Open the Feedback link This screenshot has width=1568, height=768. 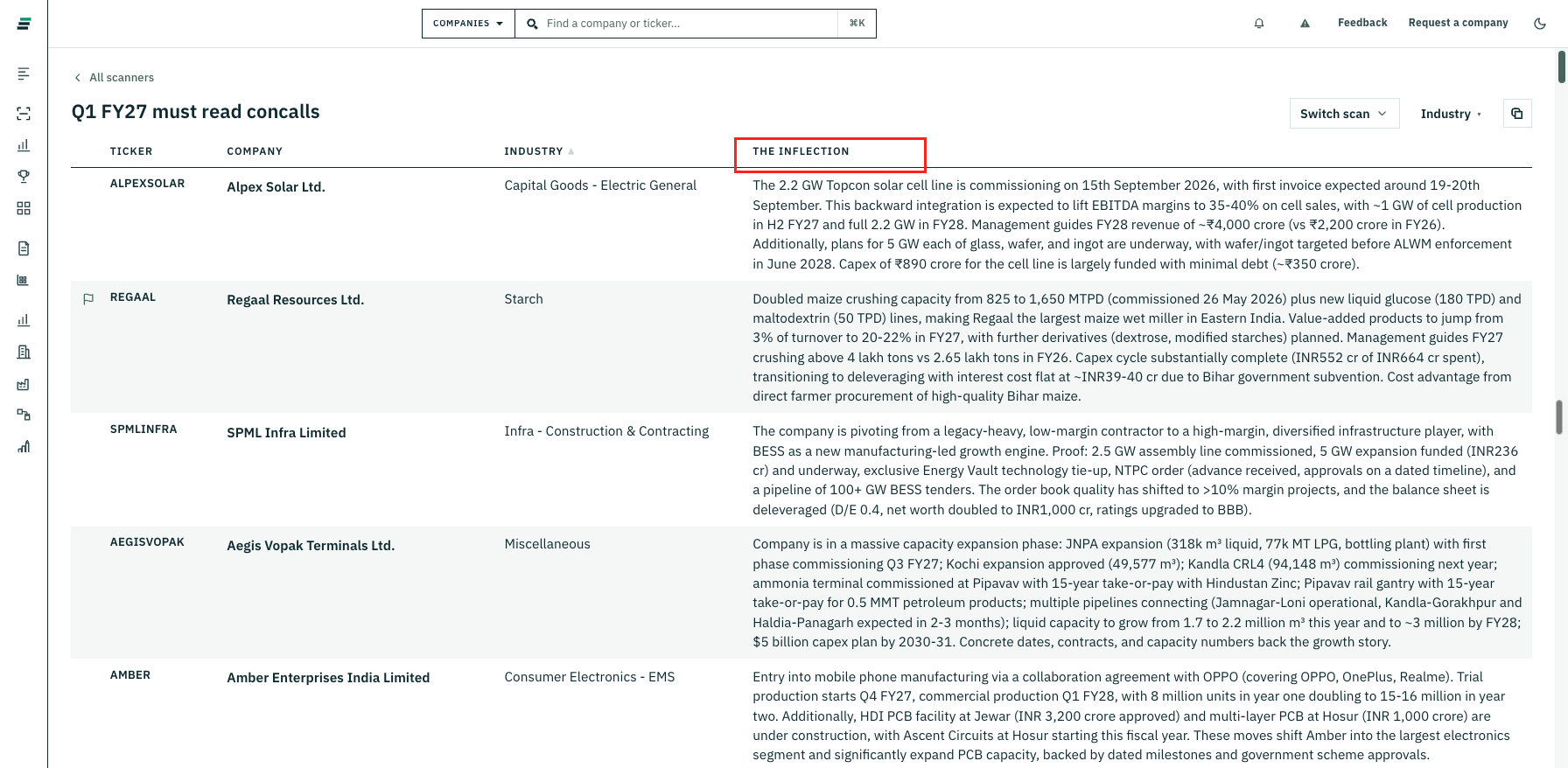pyautogui.click(x=1362, y=23)
